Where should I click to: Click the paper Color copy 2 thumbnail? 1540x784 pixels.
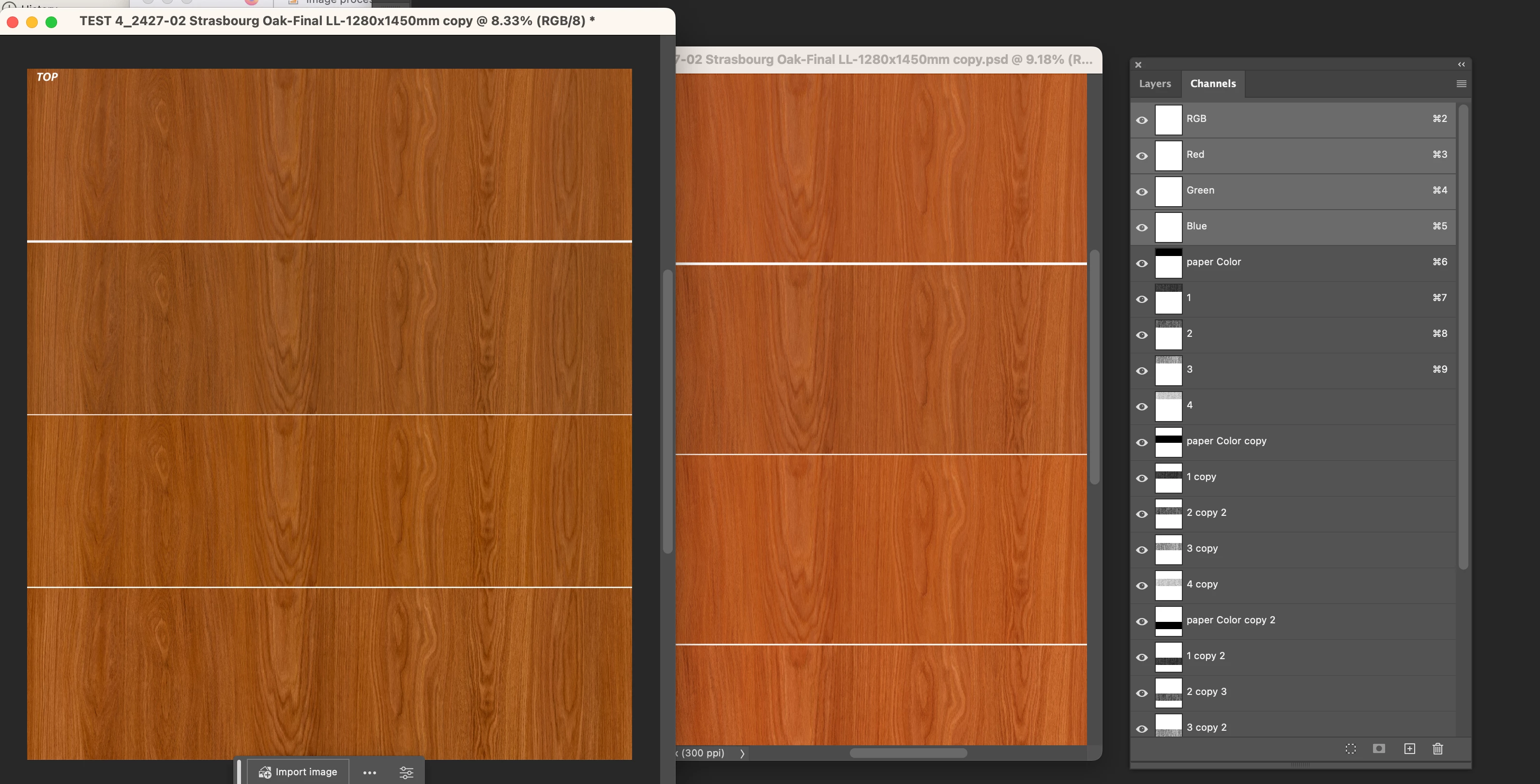pyautogui.click(x=1168, y=621)
